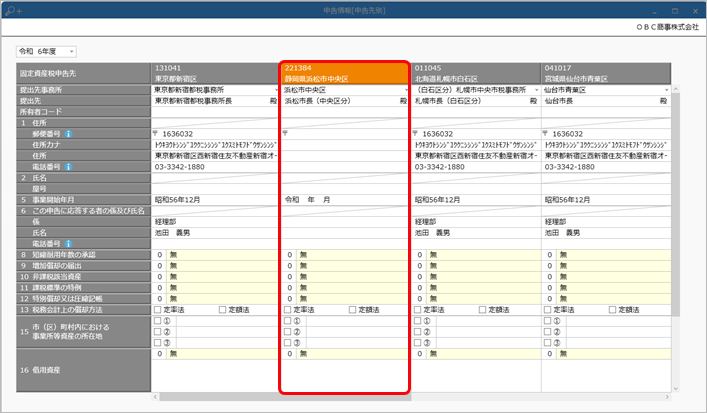Screen dimensions: 707x413
Task: Click info icon beside 電話番号 under 住所 section
Action: click(68, 167)
